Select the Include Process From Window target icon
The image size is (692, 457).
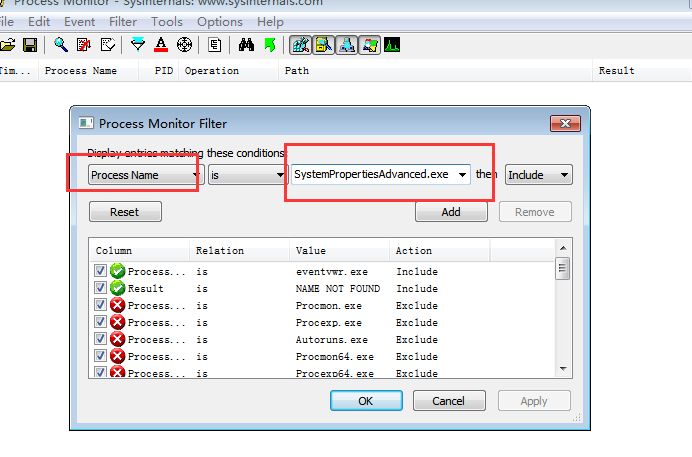[x=184, y=45]
